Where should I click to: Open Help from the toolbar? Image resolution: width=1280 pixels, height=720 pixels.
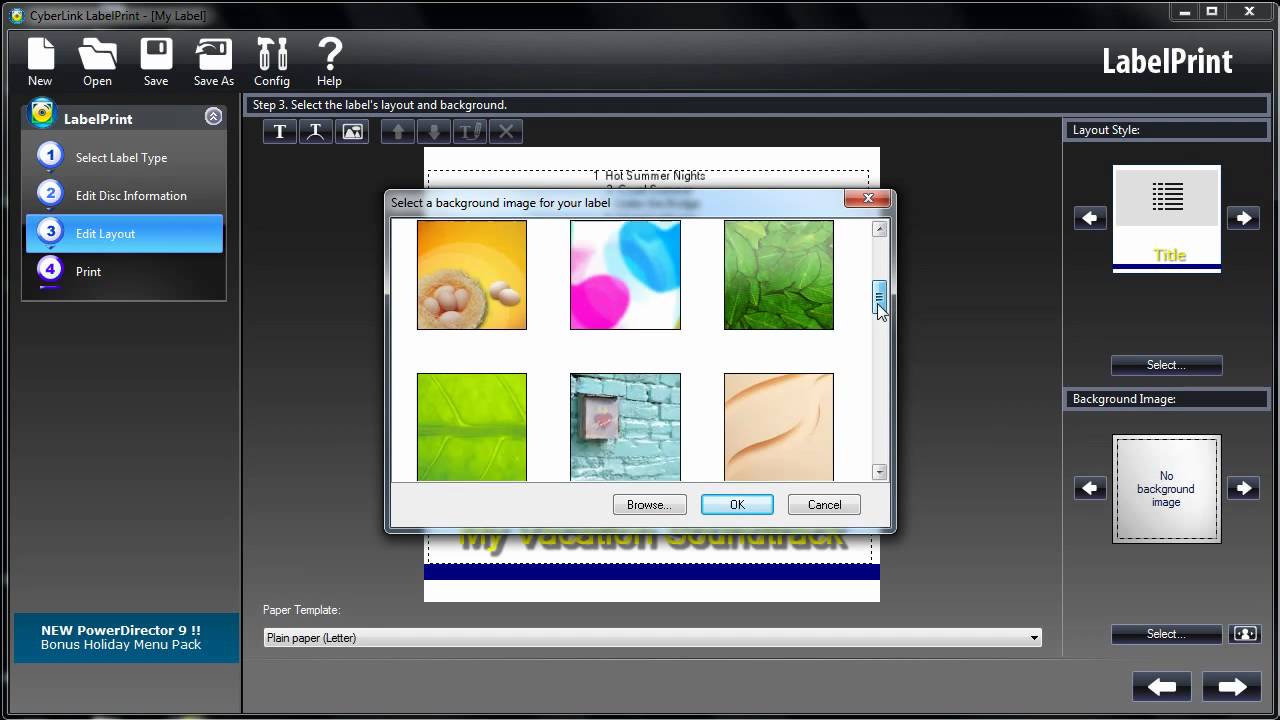tap(329, 62)
